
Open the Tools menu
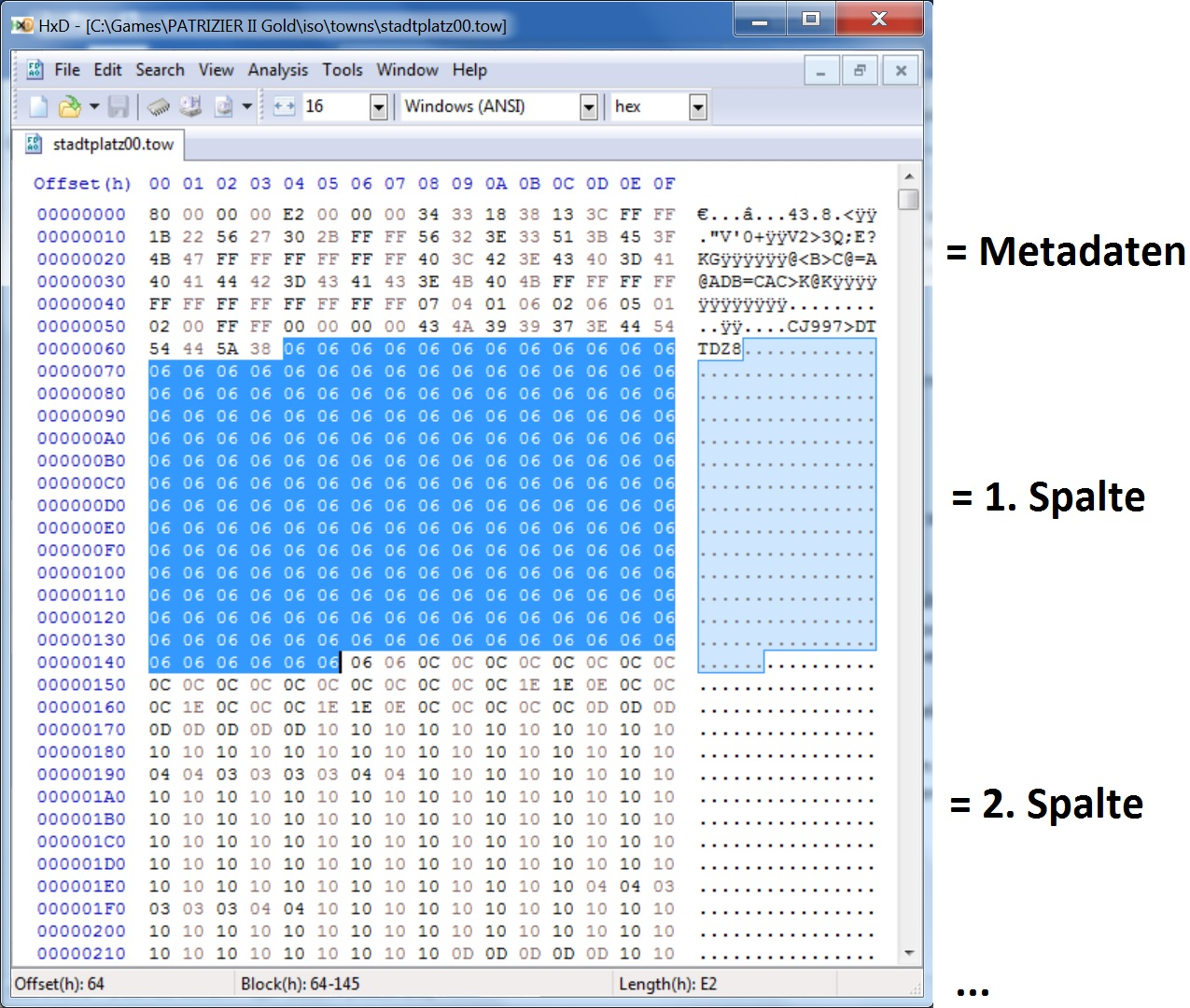[x=343, y=70]
